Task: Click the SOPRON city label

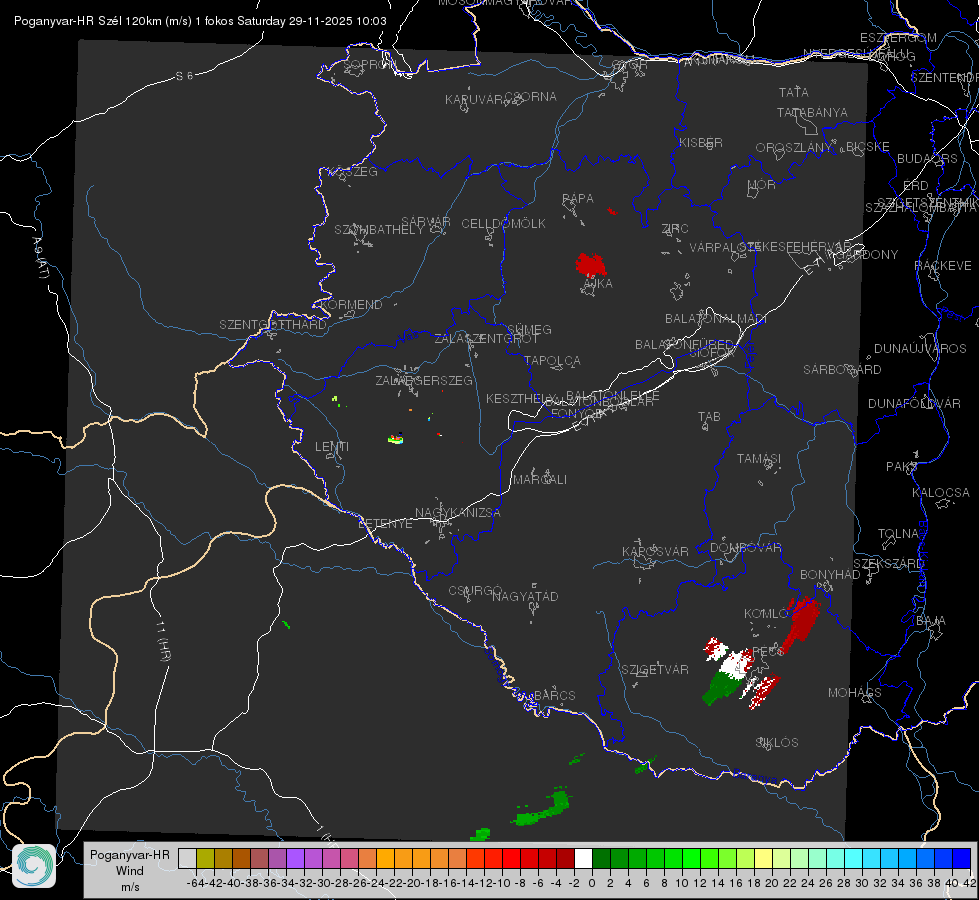Action: click(369, 64)
